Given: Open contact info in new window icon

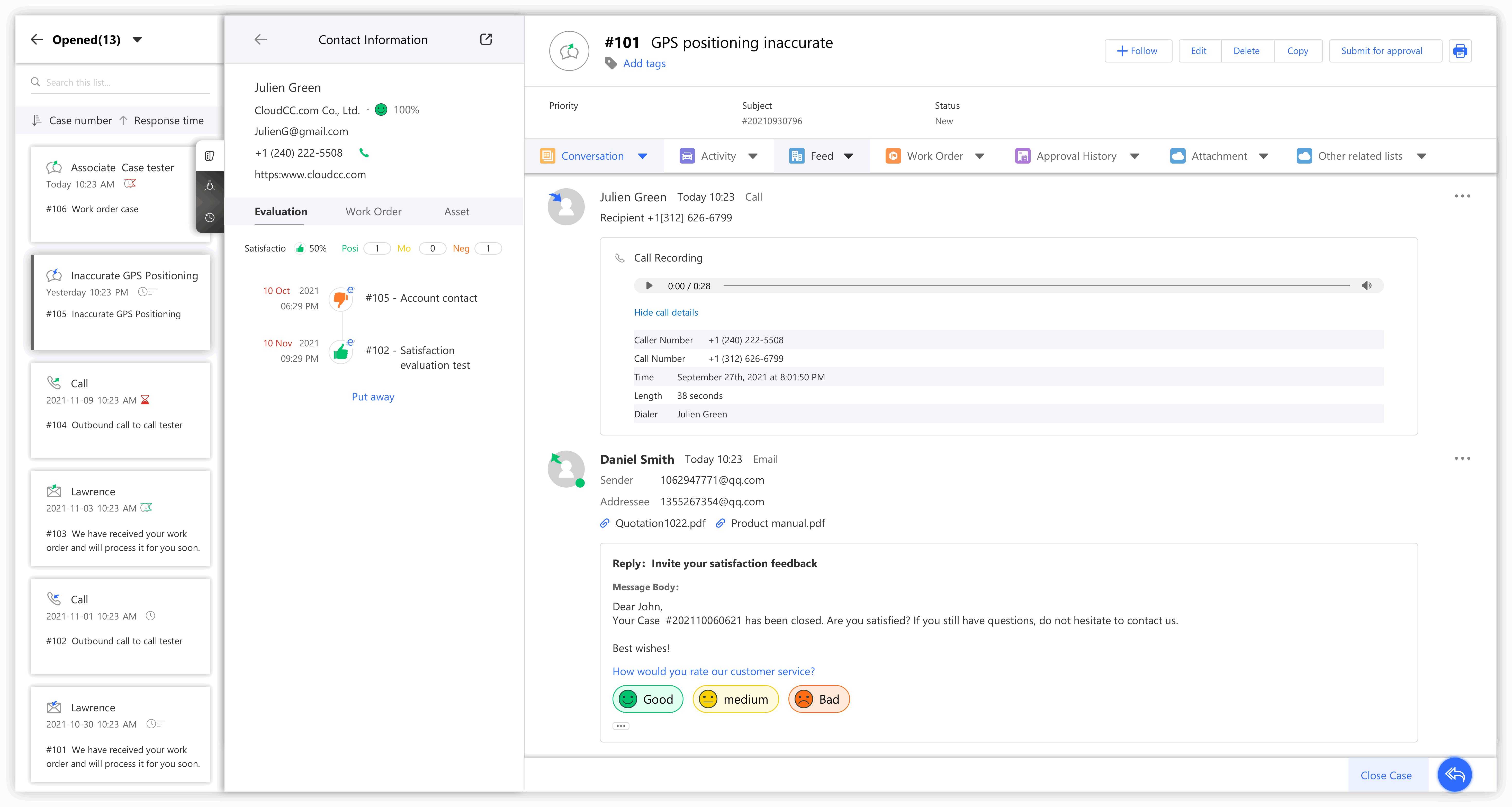Looking at the screenshot, I should (x=486, y=39).
